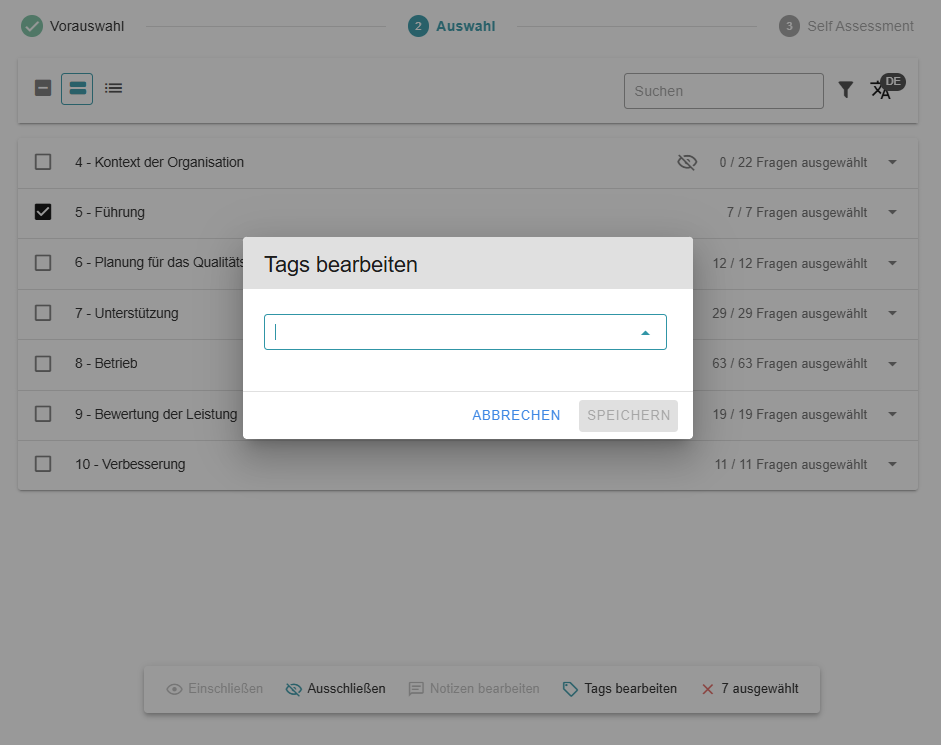Click into the Suchen search field

tap(723, 91)
